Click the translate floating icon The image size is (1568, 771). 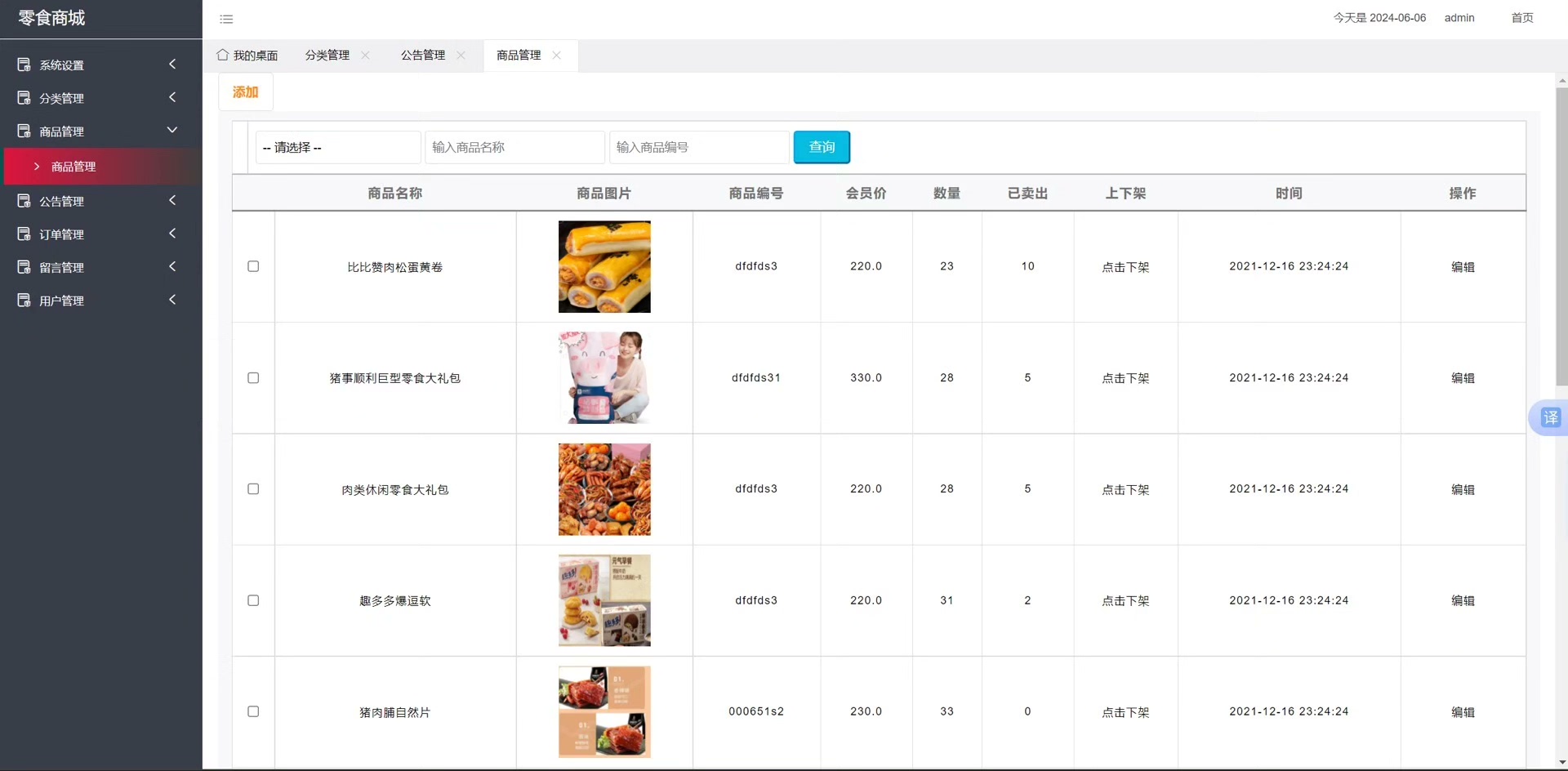[1549, 418]
